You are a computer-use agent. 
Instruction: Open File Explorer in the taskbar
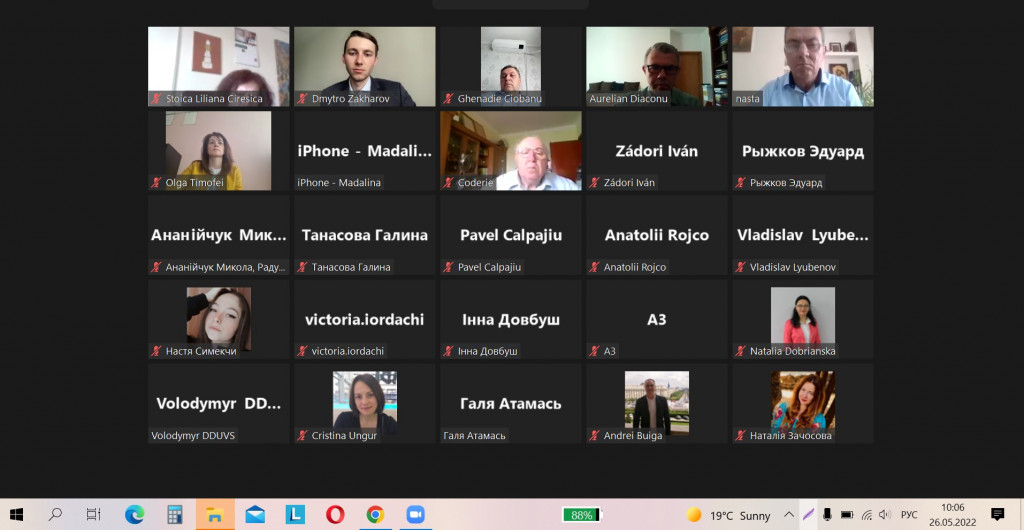(215, 514)
